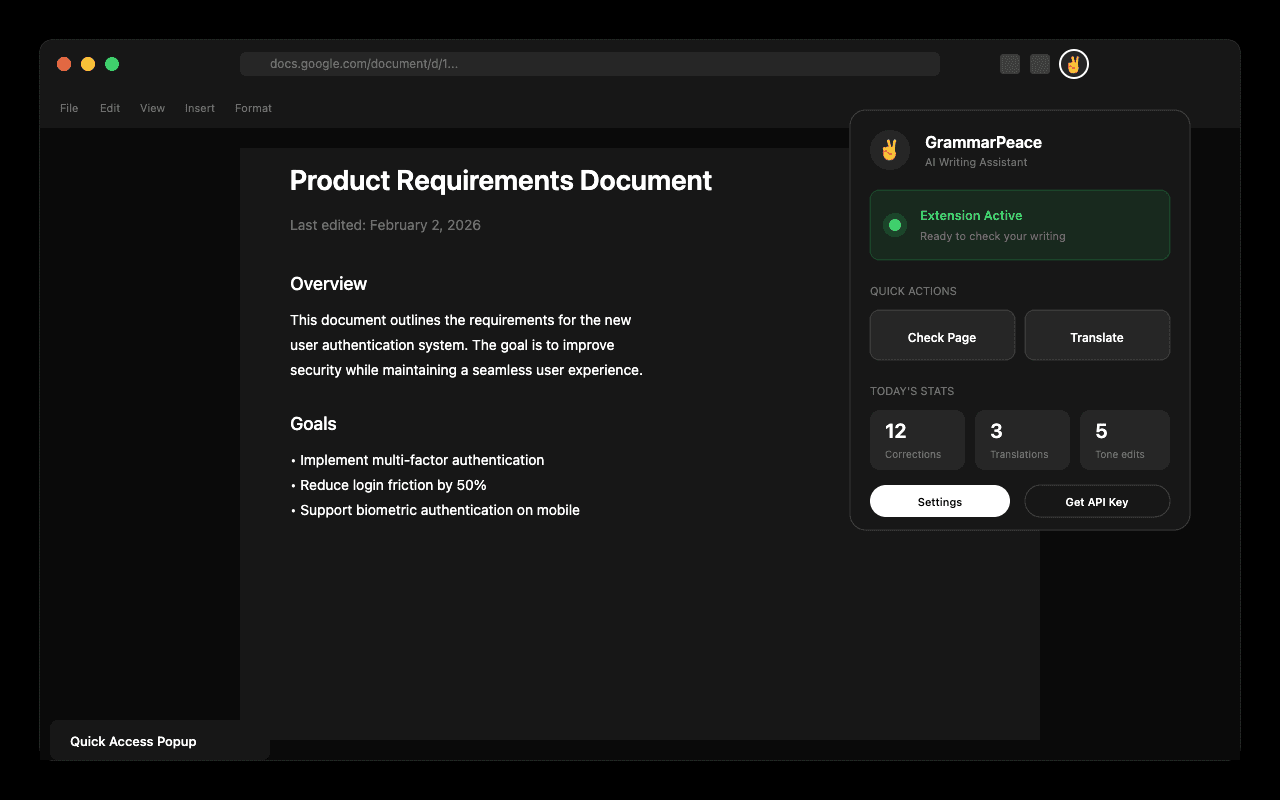Open the File menu
The width and height of the screenshot is (1280, 800).
pos(69,108)
